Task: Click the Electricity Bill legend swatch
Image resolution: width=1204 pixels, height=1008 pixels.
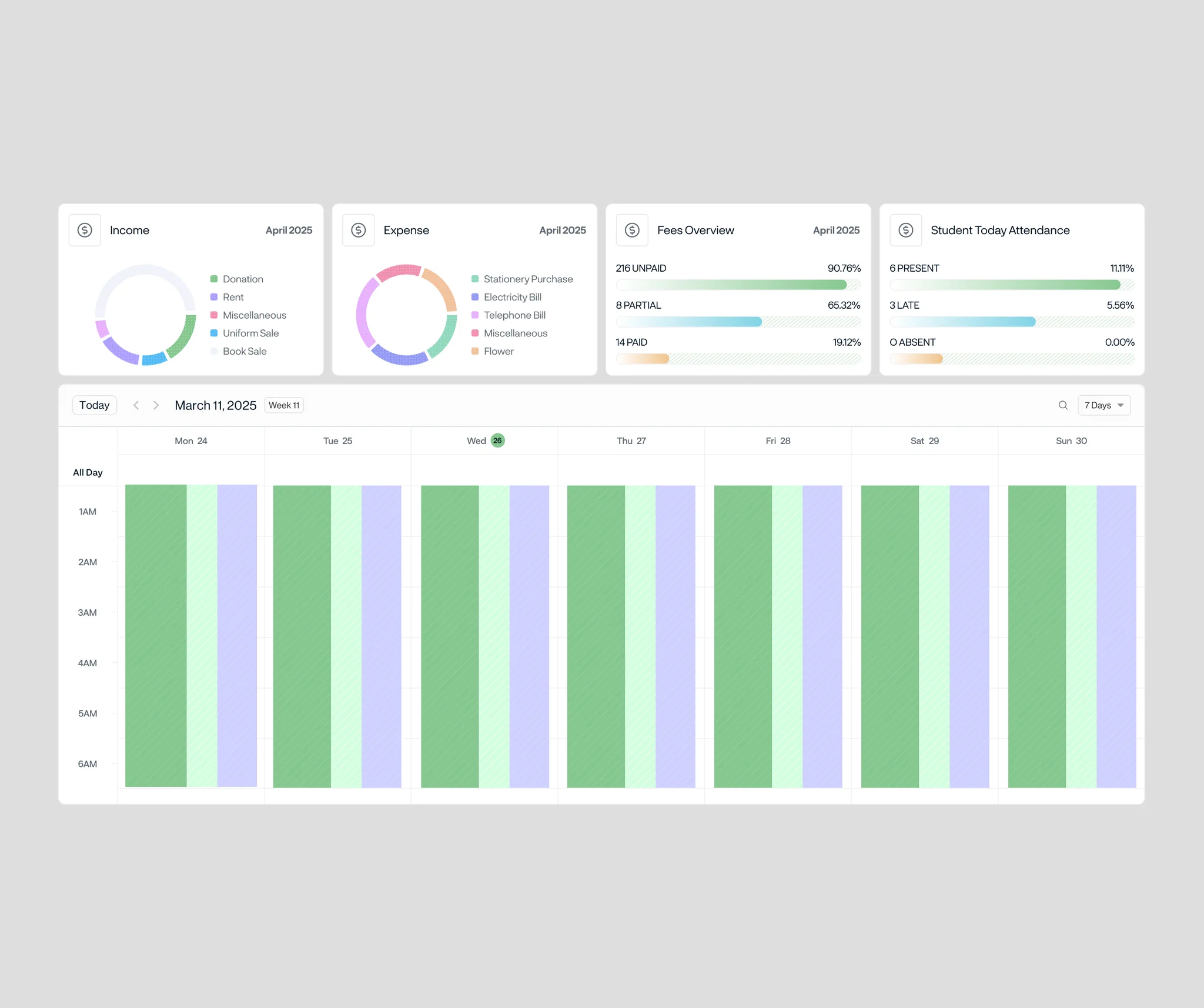Action: point(475,297)
